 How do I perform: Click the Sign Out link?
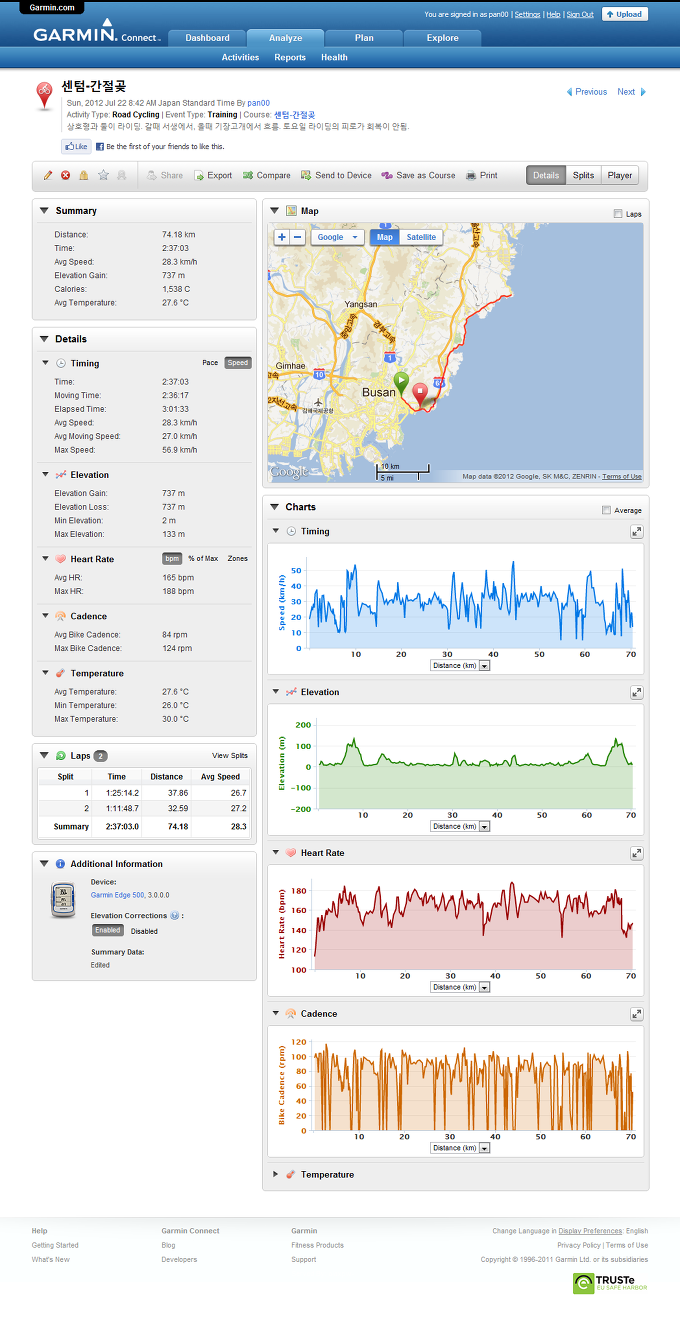[x=580, y=14]
